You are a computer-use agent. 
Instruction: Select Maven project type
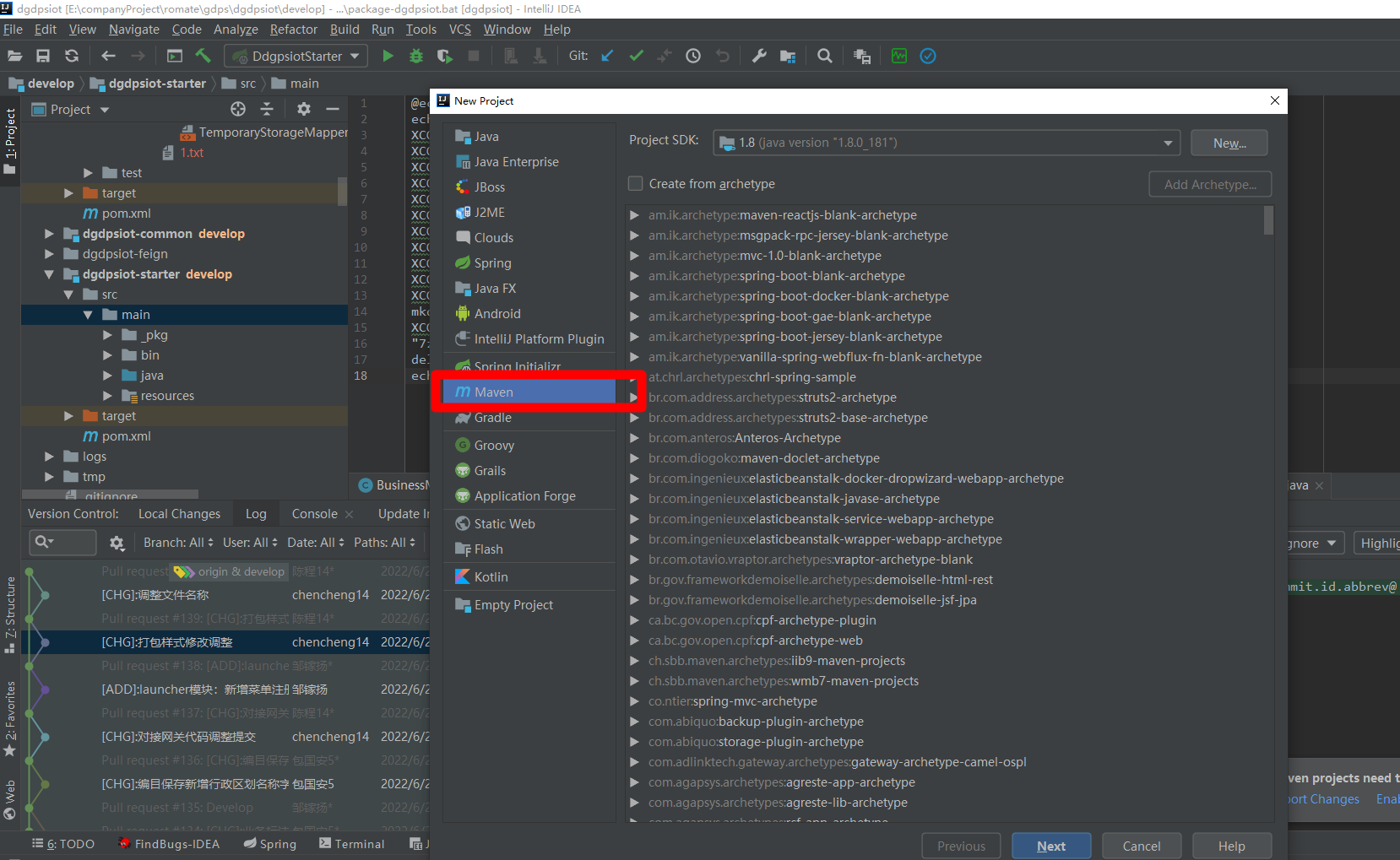(x=529, y=392)
